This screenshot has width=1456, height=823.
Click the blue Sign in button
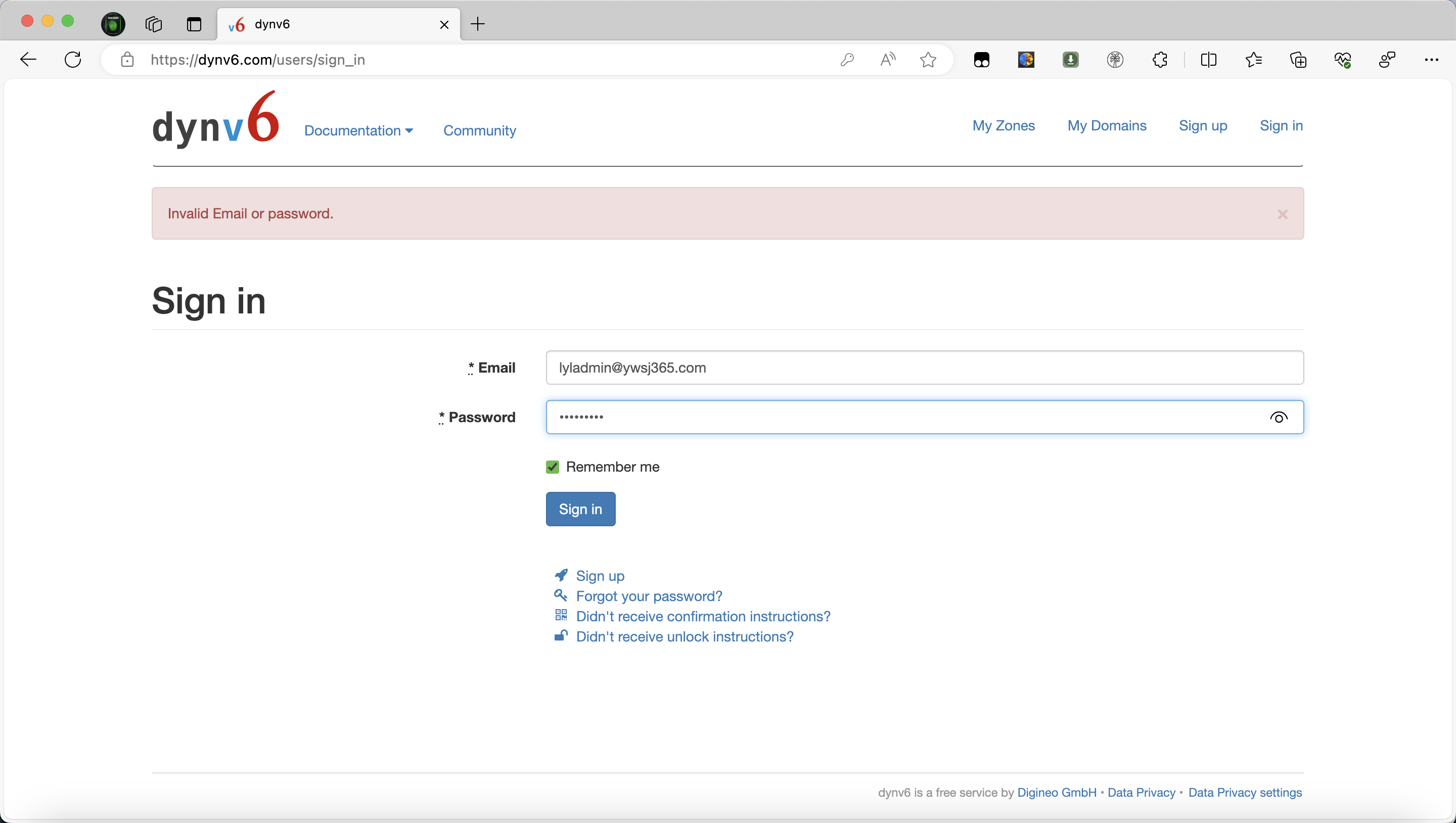pyautogui.click(x=580, y=509)
